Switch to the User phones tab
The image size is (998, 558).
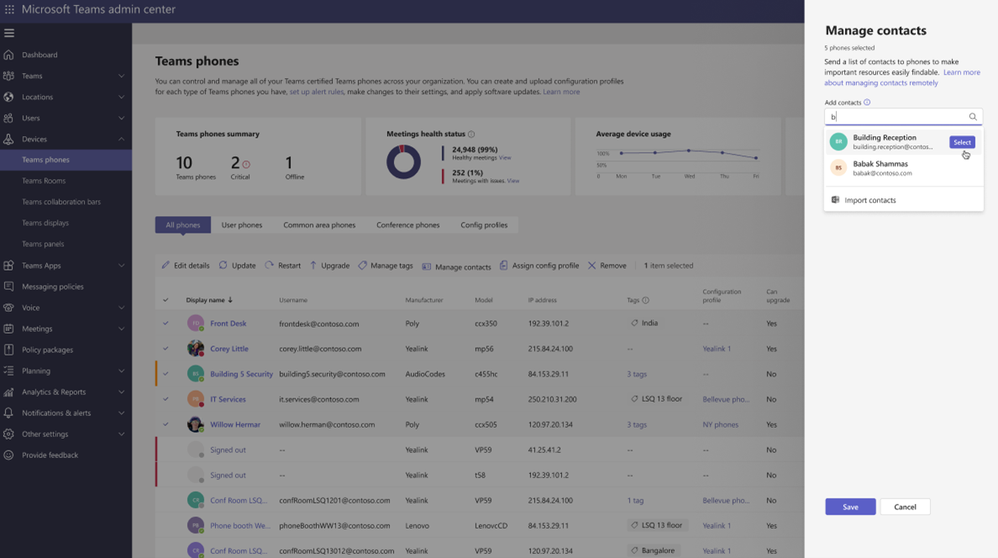[242, 225]
